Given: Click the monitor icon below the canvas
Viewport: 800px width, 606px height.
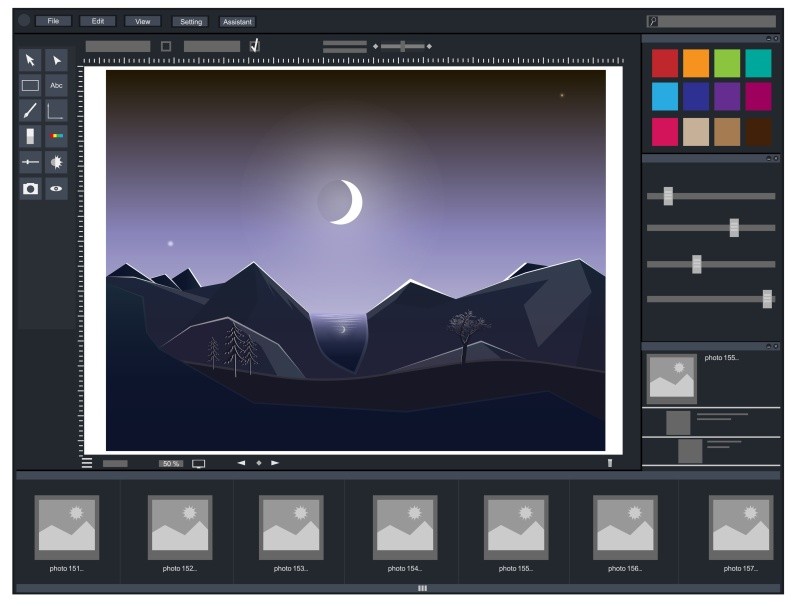Looking at the screenshot, I should pyautogui.click(x=198, y=464).
